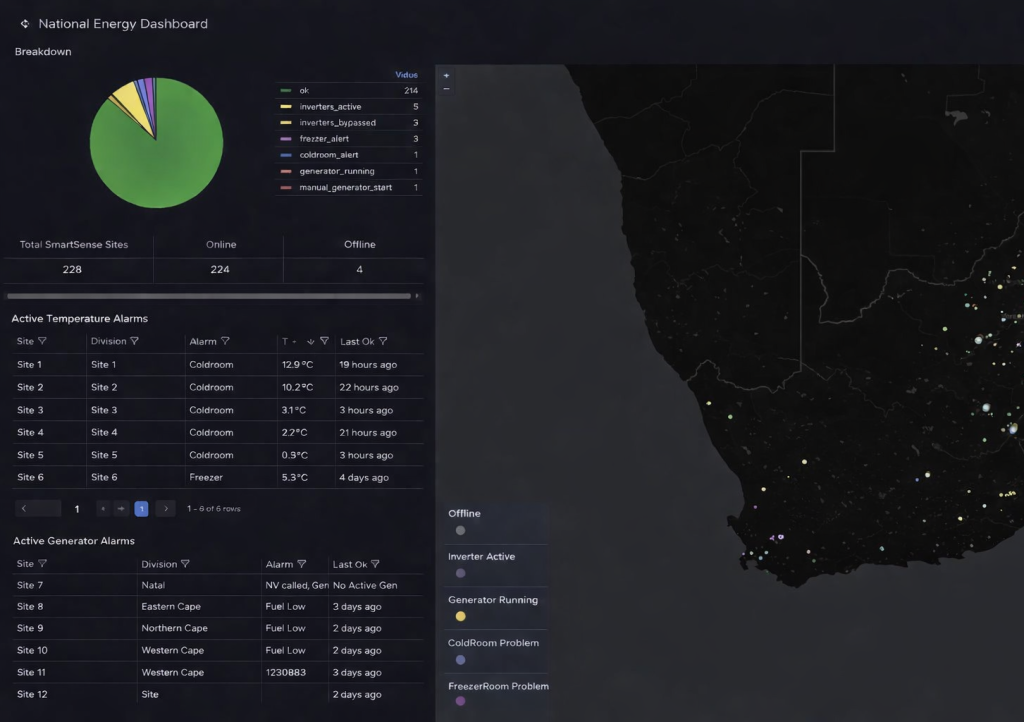Open the Values legend column header
This screenshot has width=1024, height=722.
tap(406, 75)
